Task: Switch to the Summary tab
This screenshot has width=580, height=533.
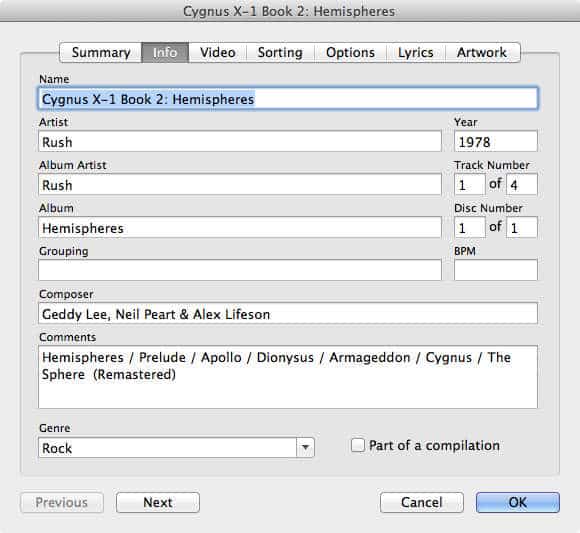Action: pos(101,53)
